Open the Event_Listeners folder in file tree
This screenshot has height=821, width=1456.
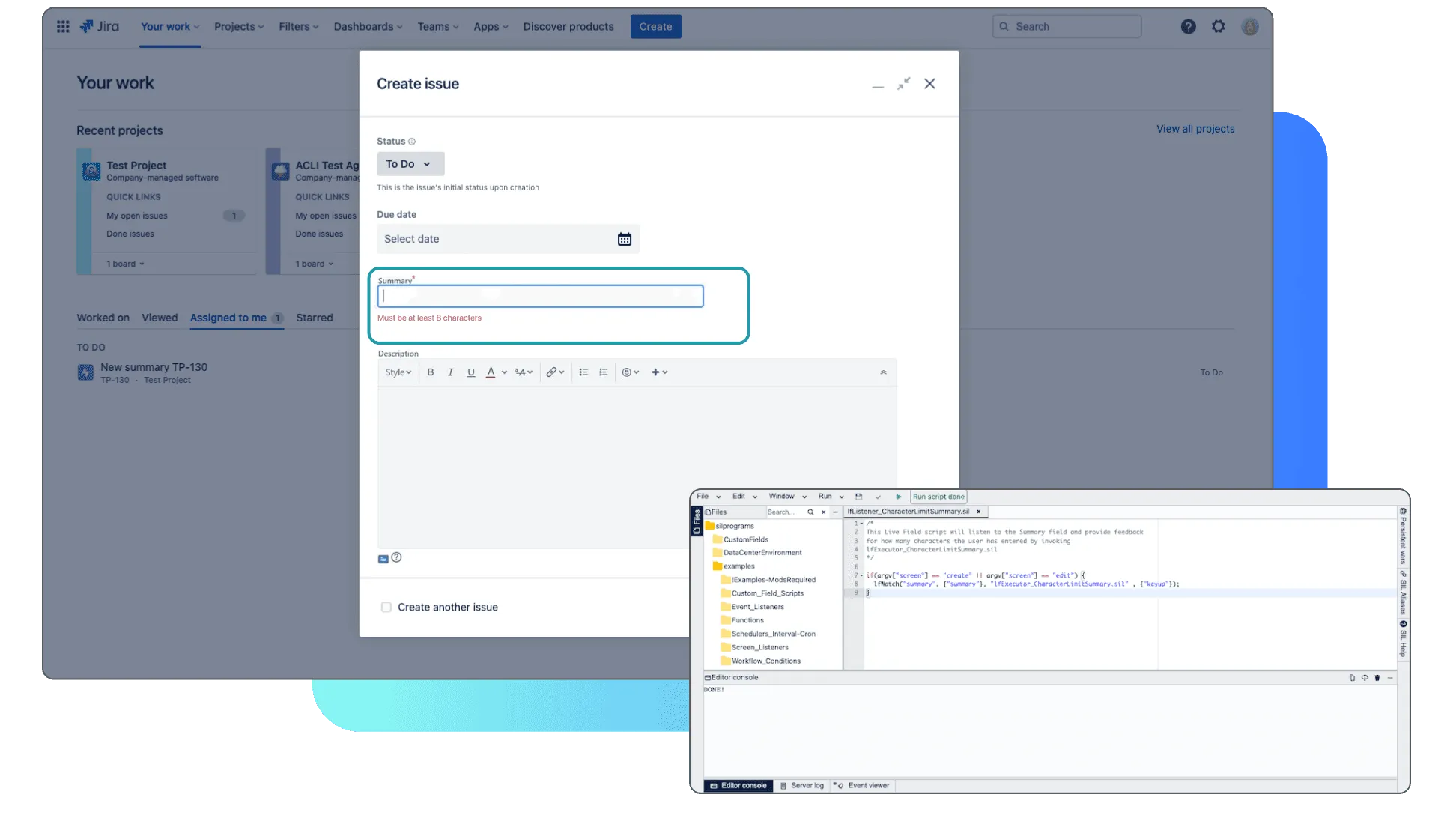point(757,607)
